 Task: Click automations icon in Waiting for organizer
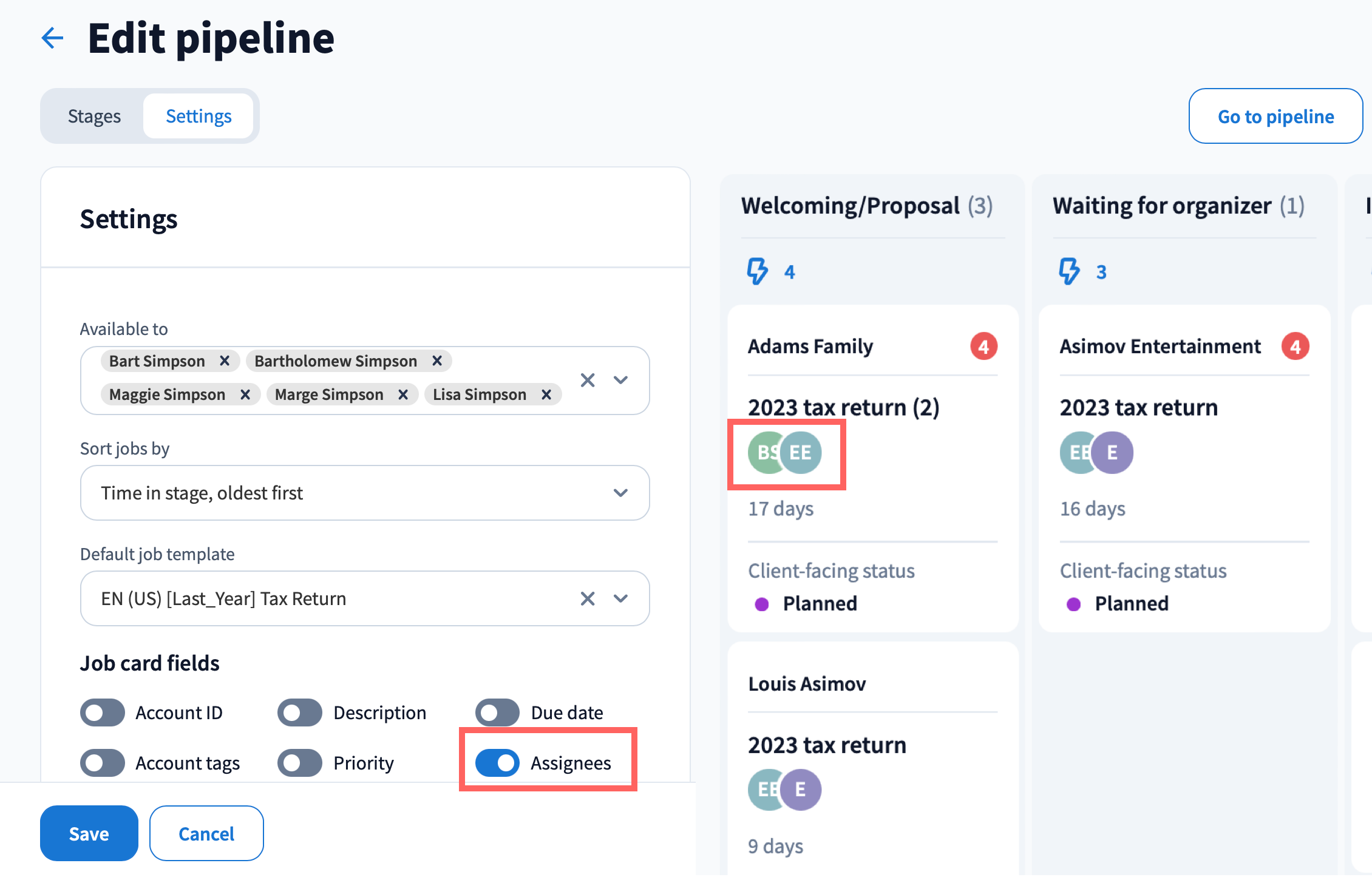click(x=1069, y=271)
